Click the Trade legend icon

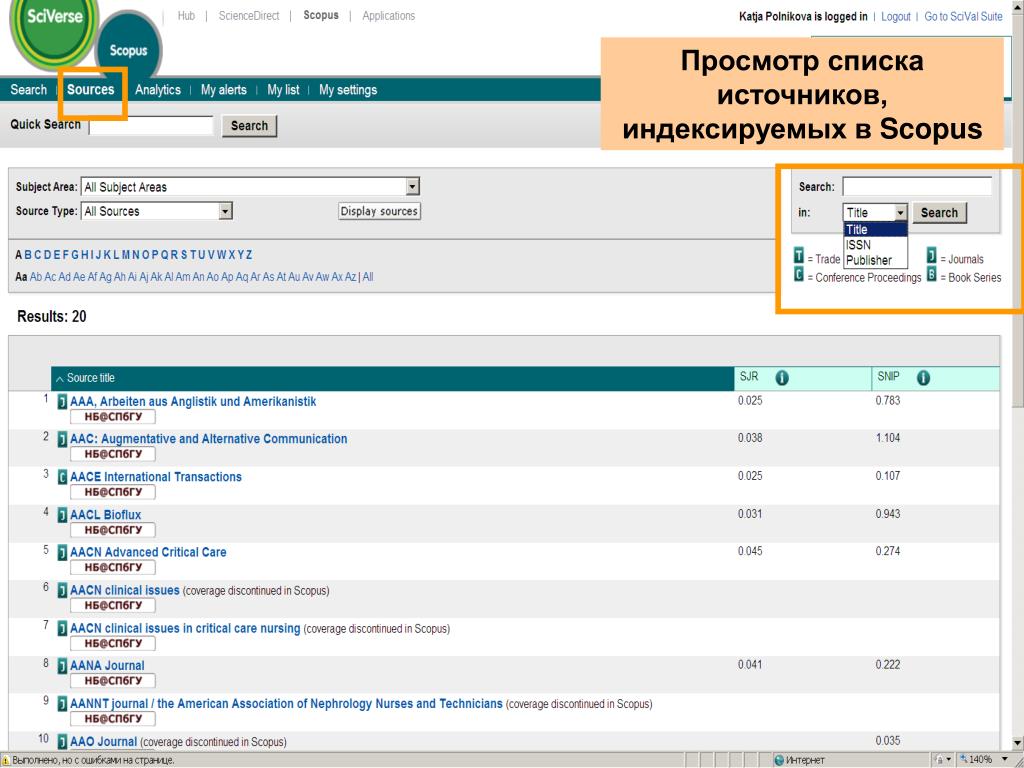pos(799,255)
